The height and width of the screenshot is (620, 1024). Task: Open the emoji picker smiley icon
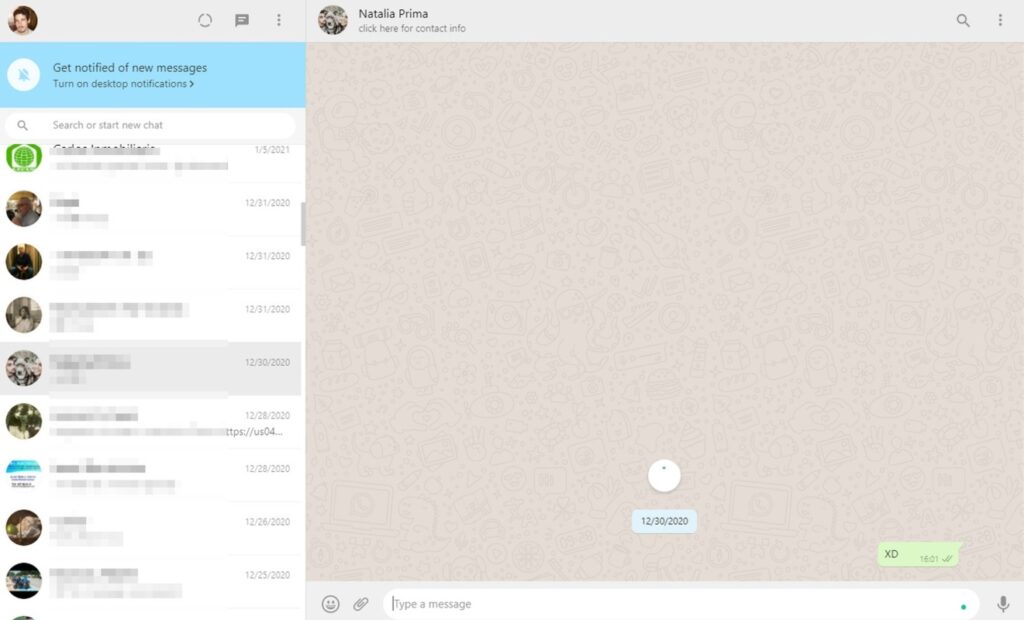pos(330,604)
